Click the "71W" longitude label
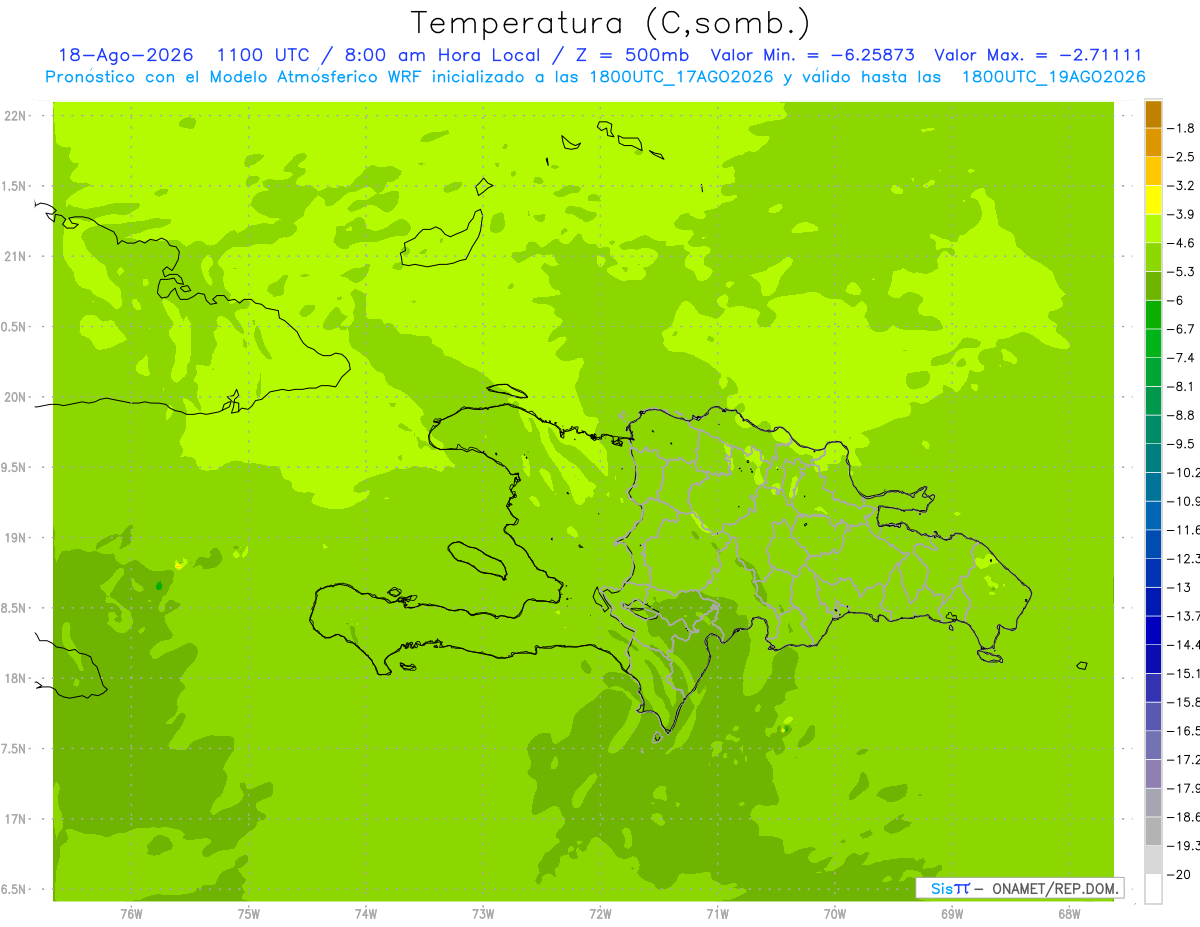Screen dimensions: 1200x927 point(717,913)
